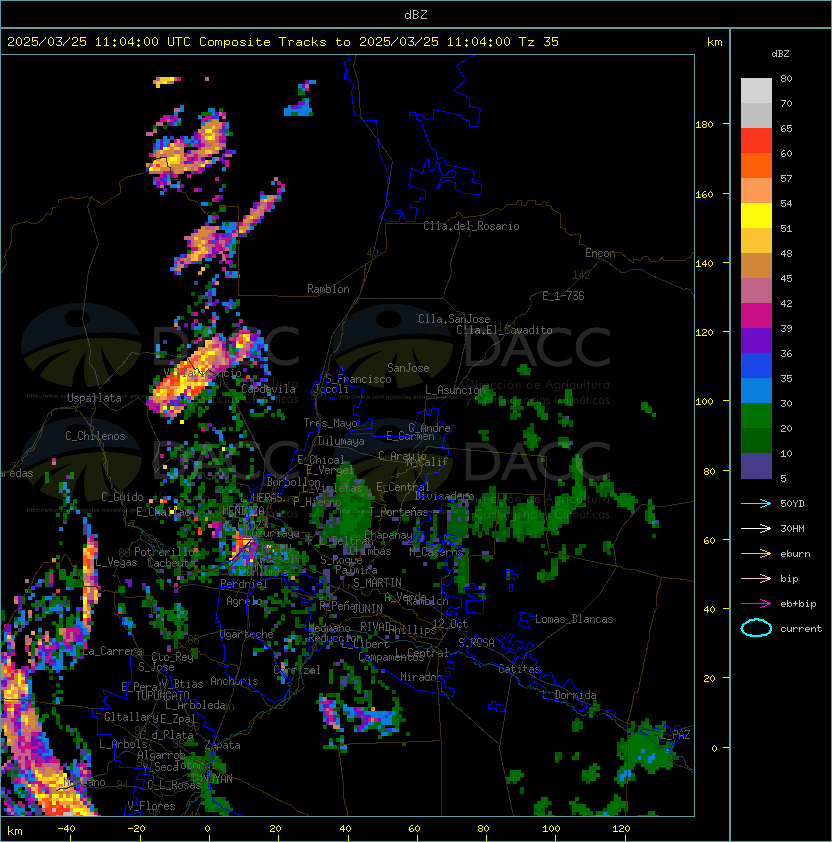Click the 12_Oct map label

(450, 624)
